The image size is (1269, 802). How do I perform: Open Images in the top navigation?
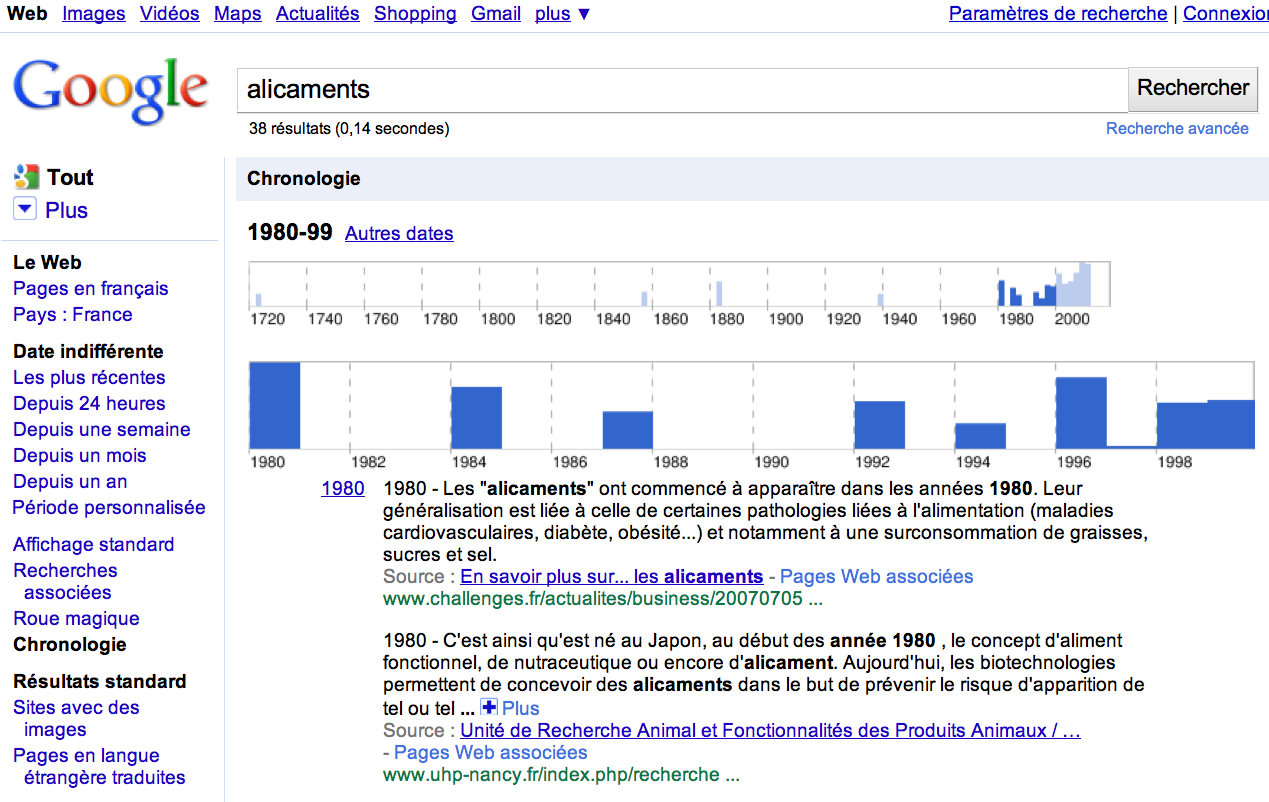(x=94, y=14)
